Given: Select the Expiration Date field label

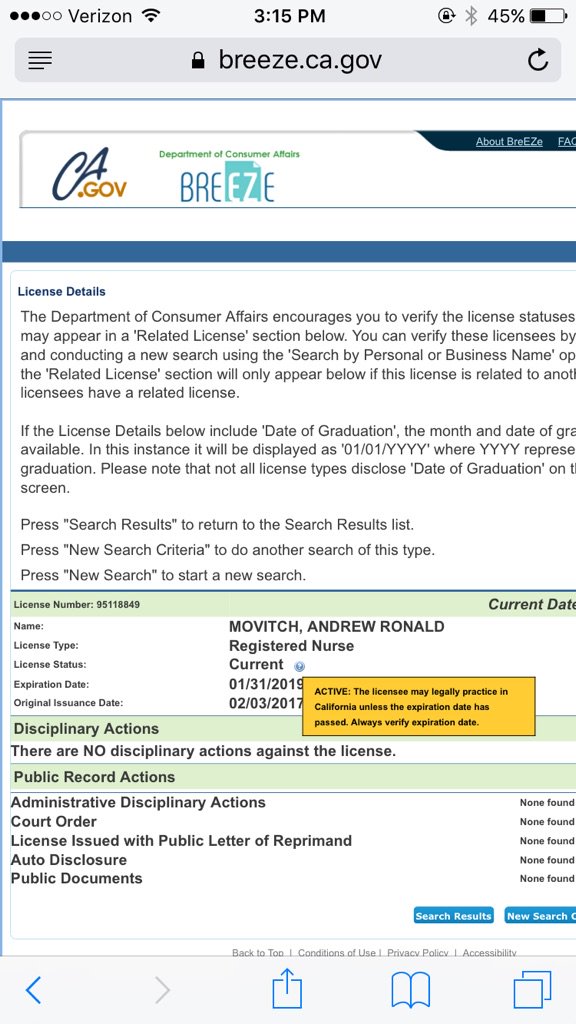Looking at the screenshot, I should point(52,684).
